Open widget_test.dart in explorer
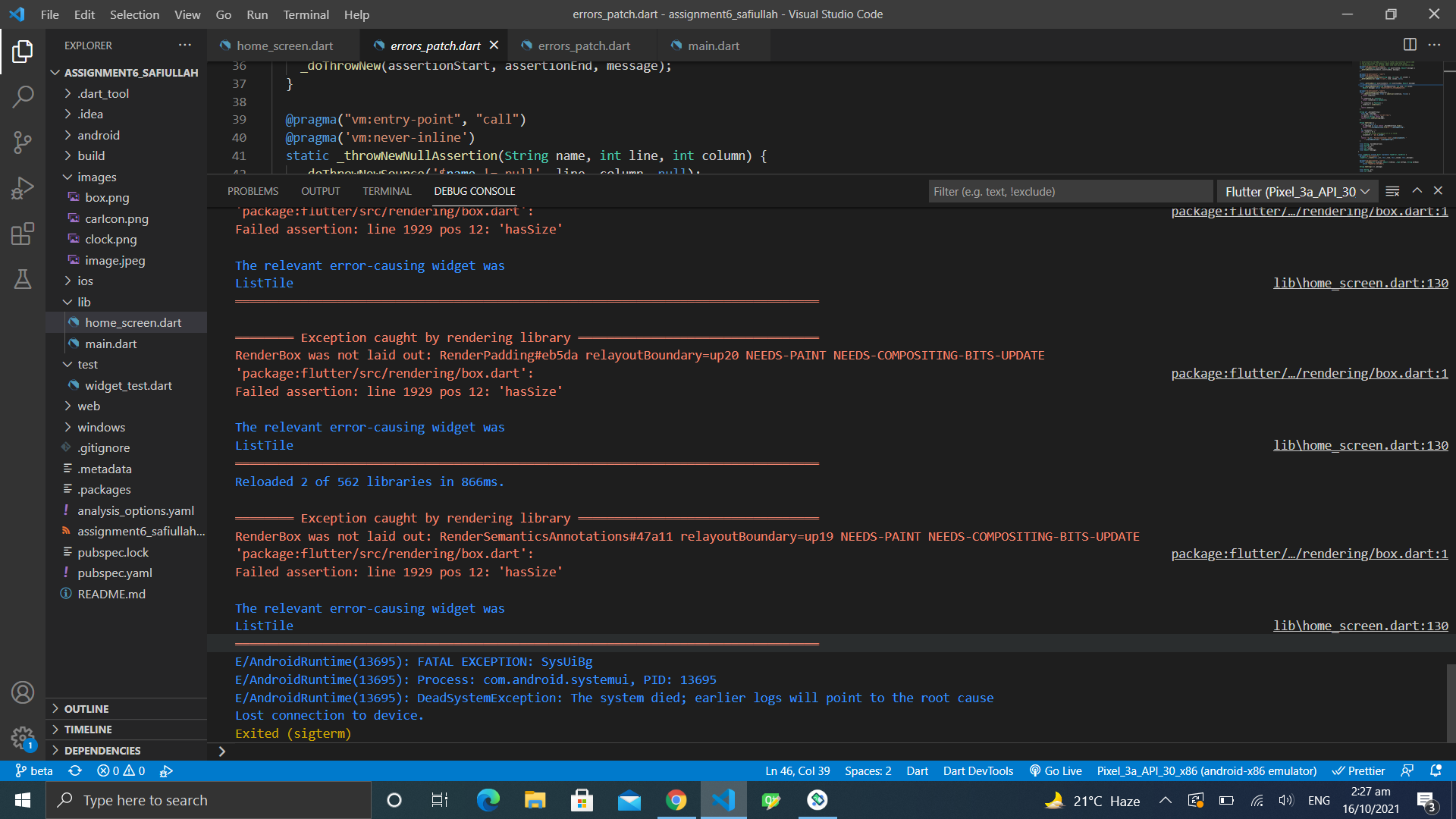Screen dimensions: 1456x819 tap(126, 385)
